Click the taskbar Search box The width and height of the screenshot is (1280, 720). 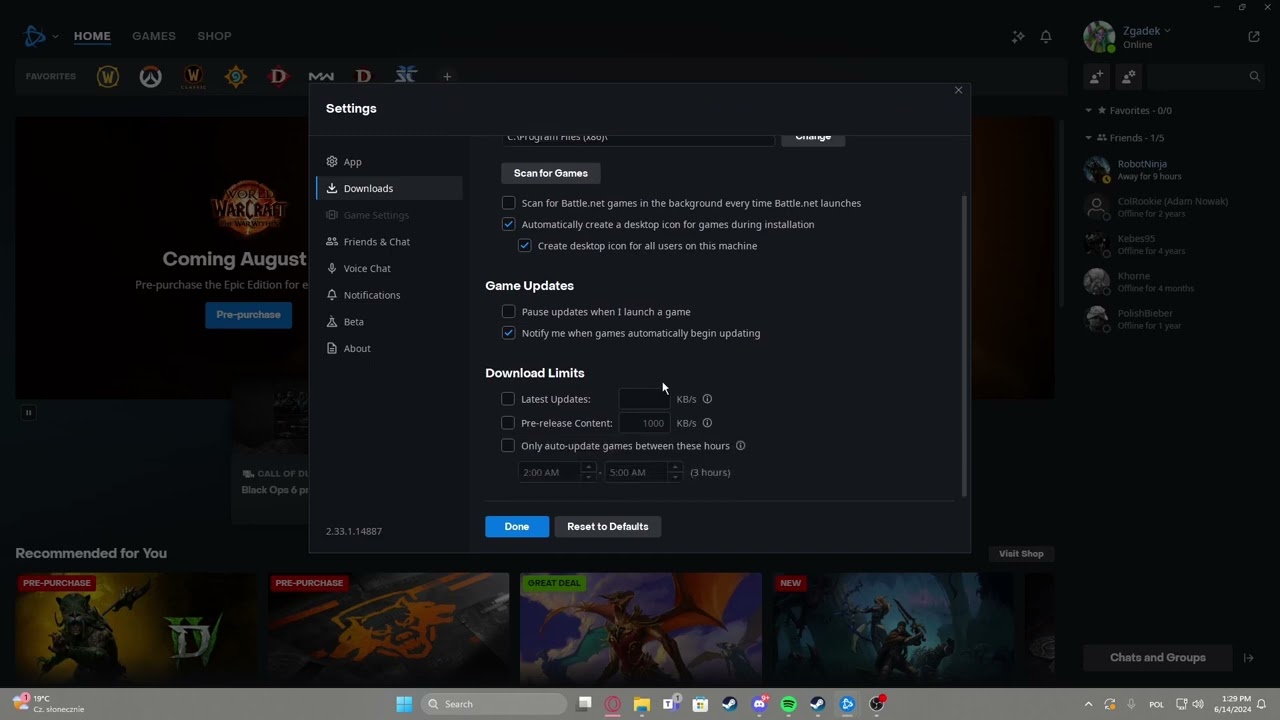(x=495, y=704)
